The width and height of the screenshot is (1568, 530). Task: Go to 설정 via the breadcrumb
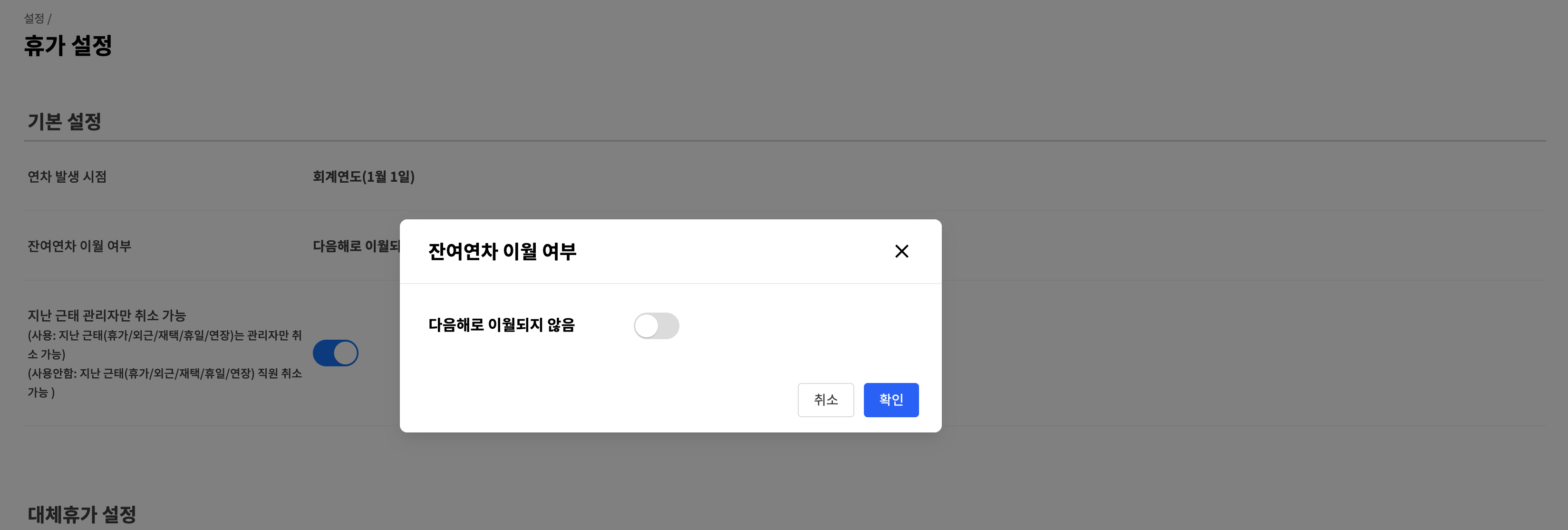click(x=34, y=19)
